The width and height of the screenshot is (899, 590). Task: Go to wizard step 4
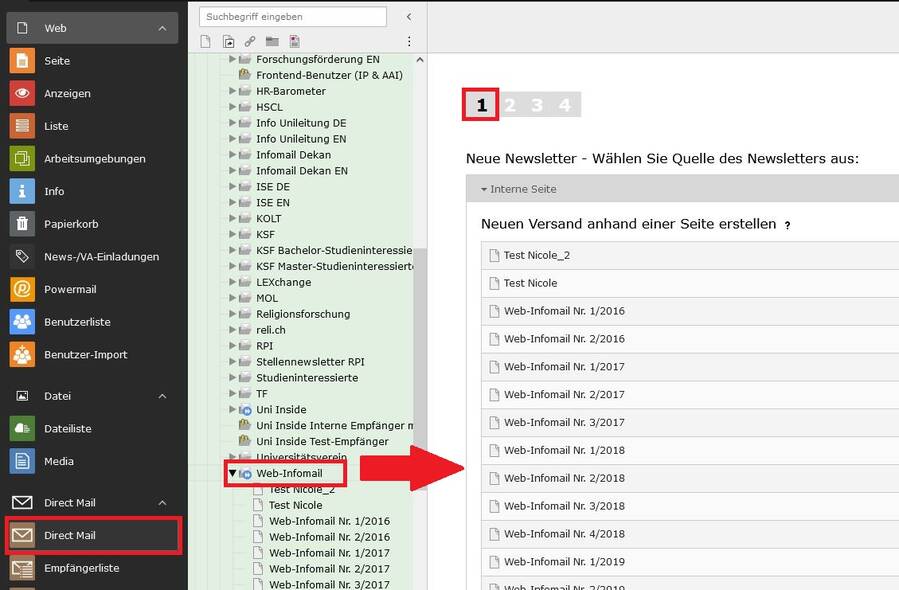click(x=565, y=105)
